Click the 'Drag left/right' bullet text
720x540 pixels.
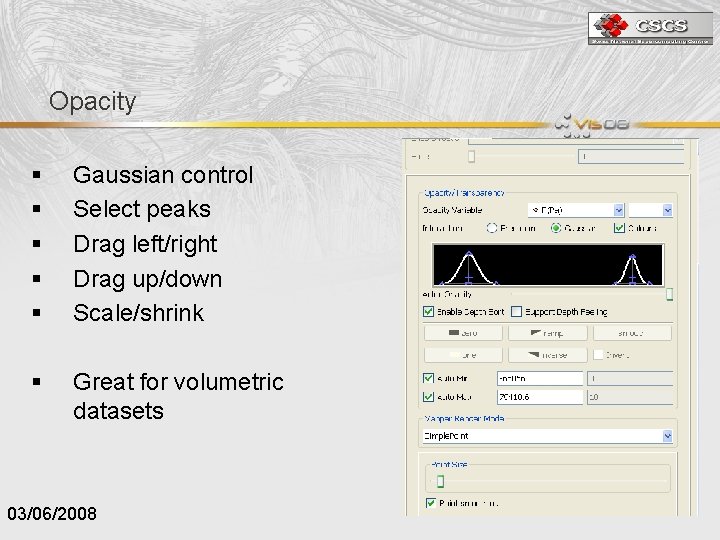point(145,244)
